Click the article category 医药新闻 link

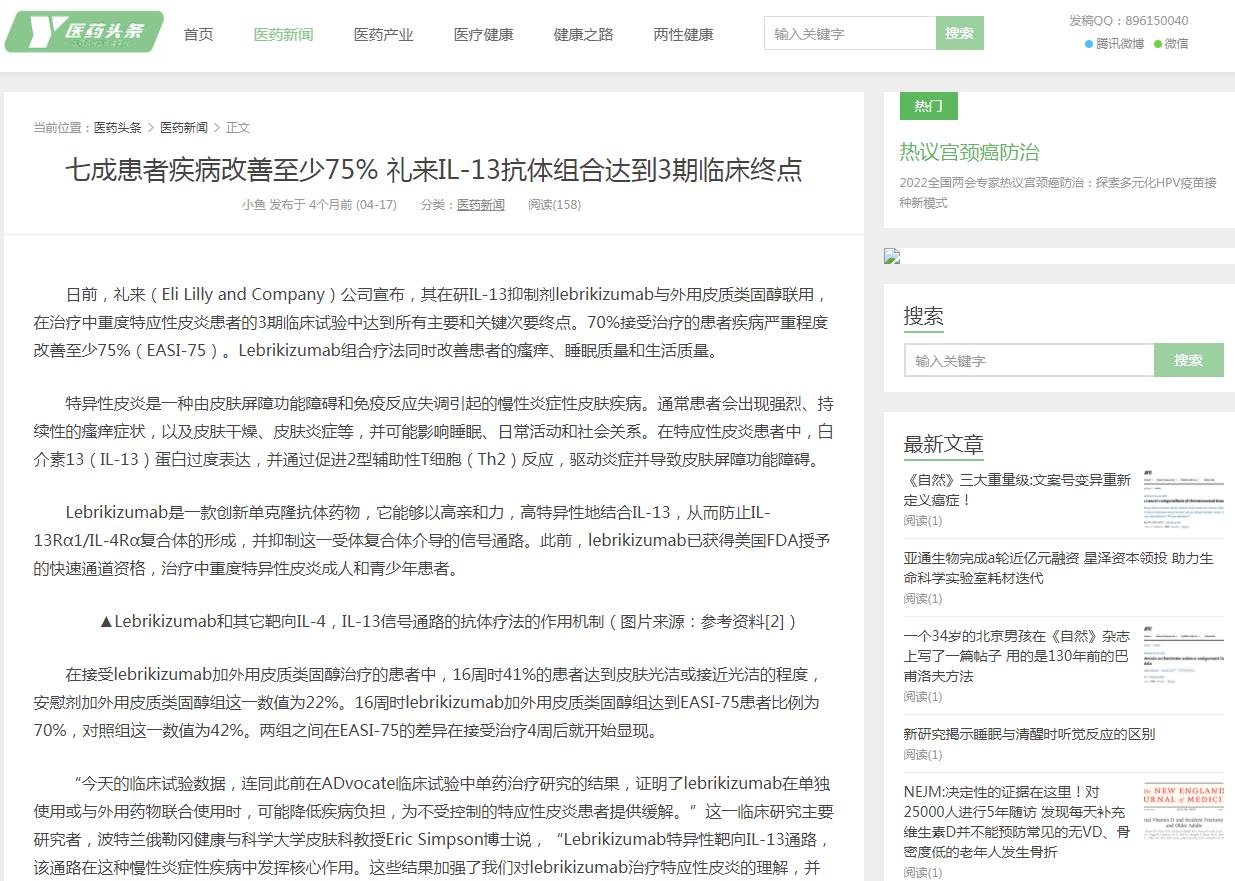click(481, 204)
